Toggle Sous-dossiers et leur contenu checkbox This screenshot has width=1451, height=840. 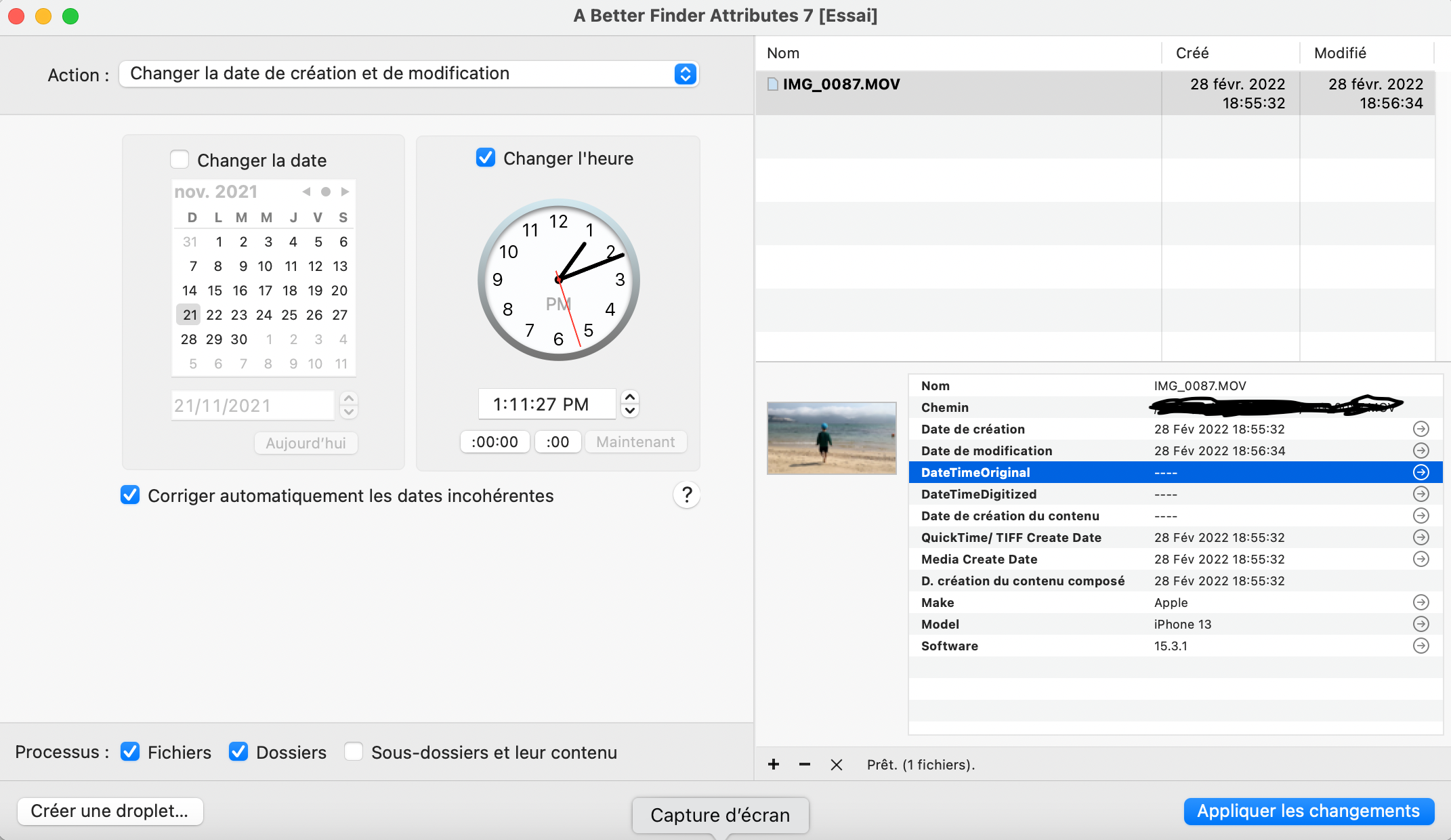[354, 752]
